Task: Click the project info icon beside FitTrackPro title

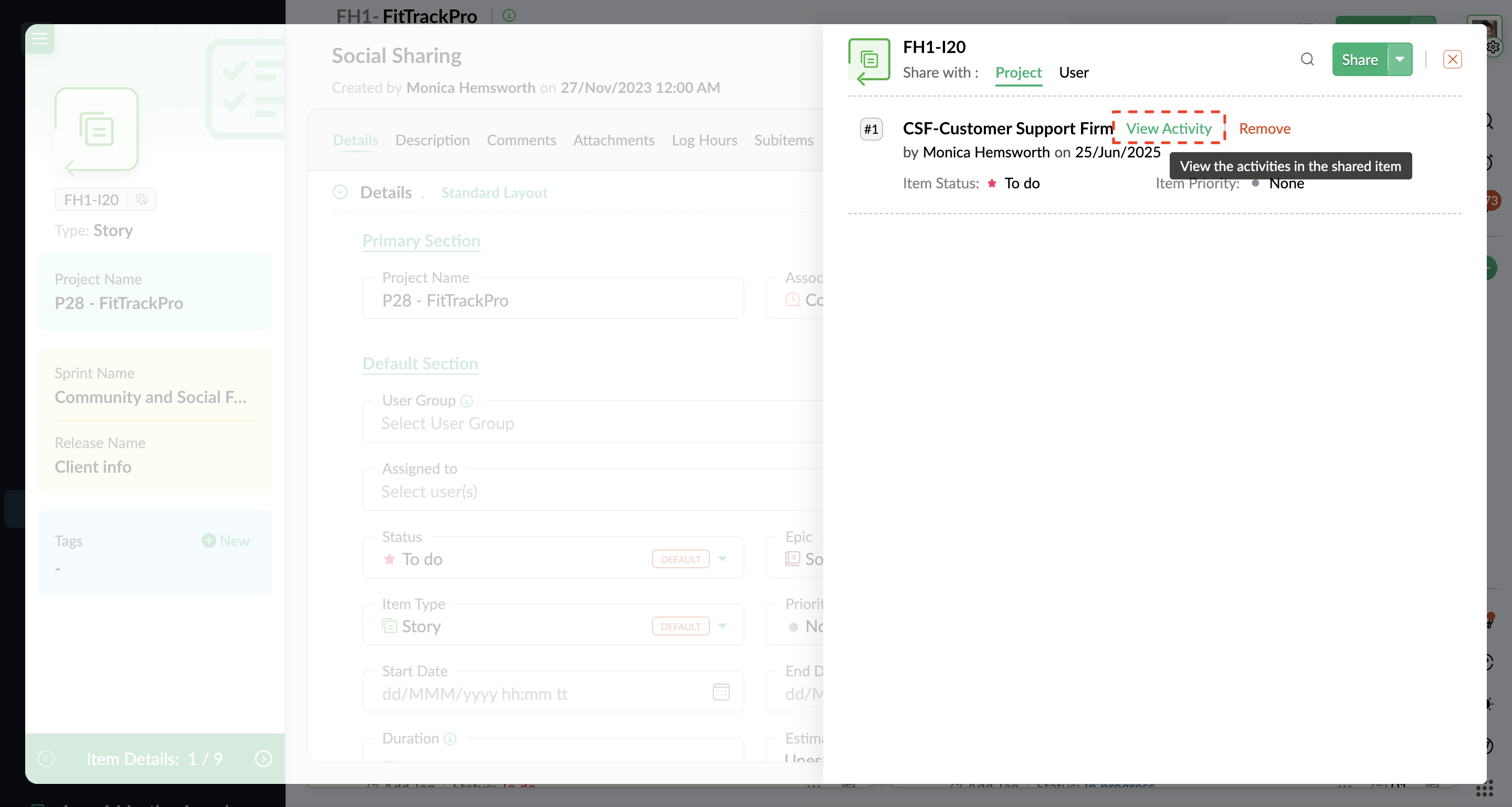Action: coord(509,16)
